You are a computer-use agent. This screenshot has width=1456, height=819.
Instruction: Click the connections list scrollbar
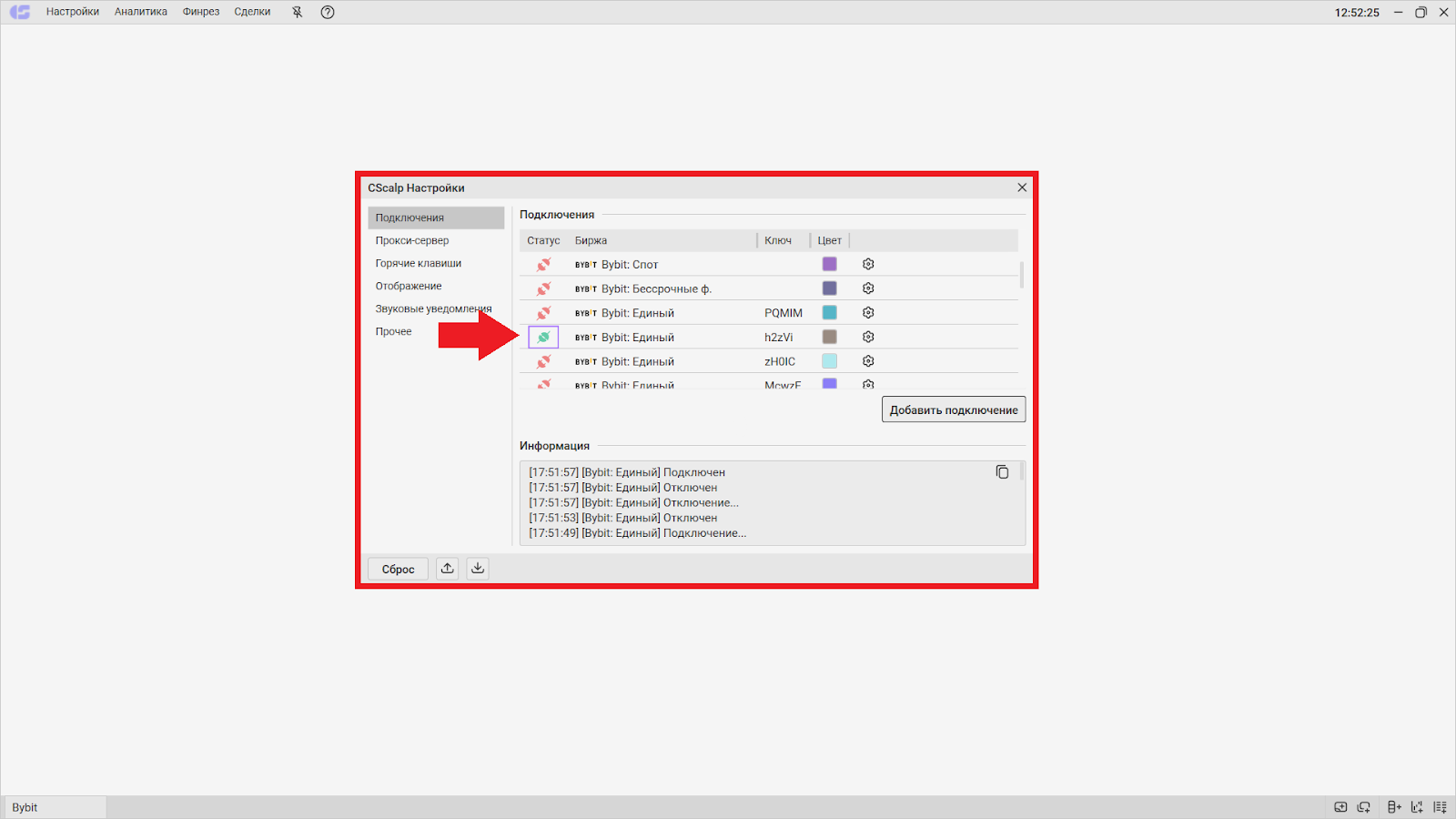(1022, 275)
